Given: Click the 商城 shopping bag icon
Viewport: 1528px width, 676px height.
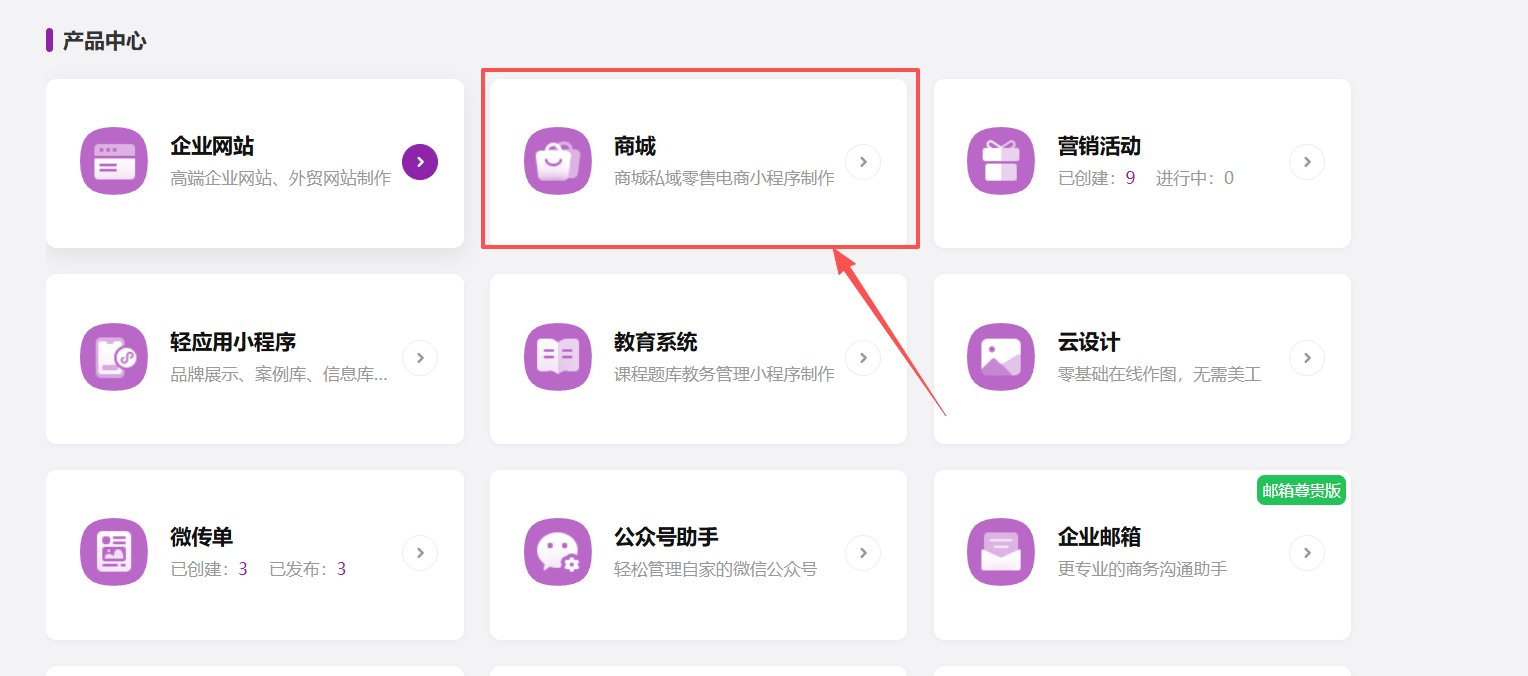Looking at the screenshot, I should 558,162.
